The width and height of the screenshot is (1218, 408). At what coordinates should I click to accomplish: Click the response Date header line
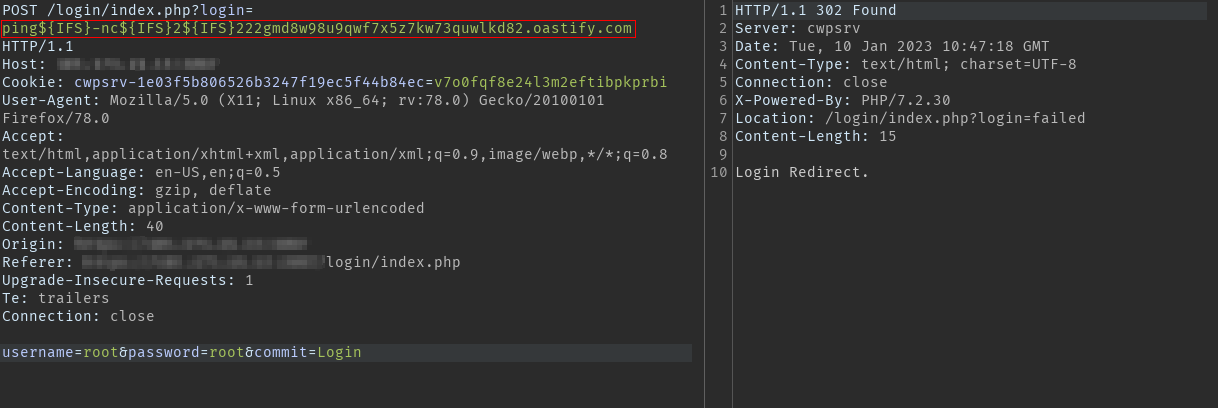pyautogui.click(x=892, y=46)
